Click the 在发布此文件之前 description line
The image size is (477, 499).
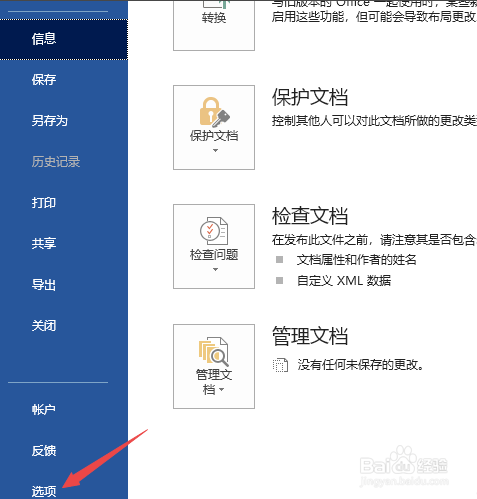pyautogui.click(x=374, y=240)
